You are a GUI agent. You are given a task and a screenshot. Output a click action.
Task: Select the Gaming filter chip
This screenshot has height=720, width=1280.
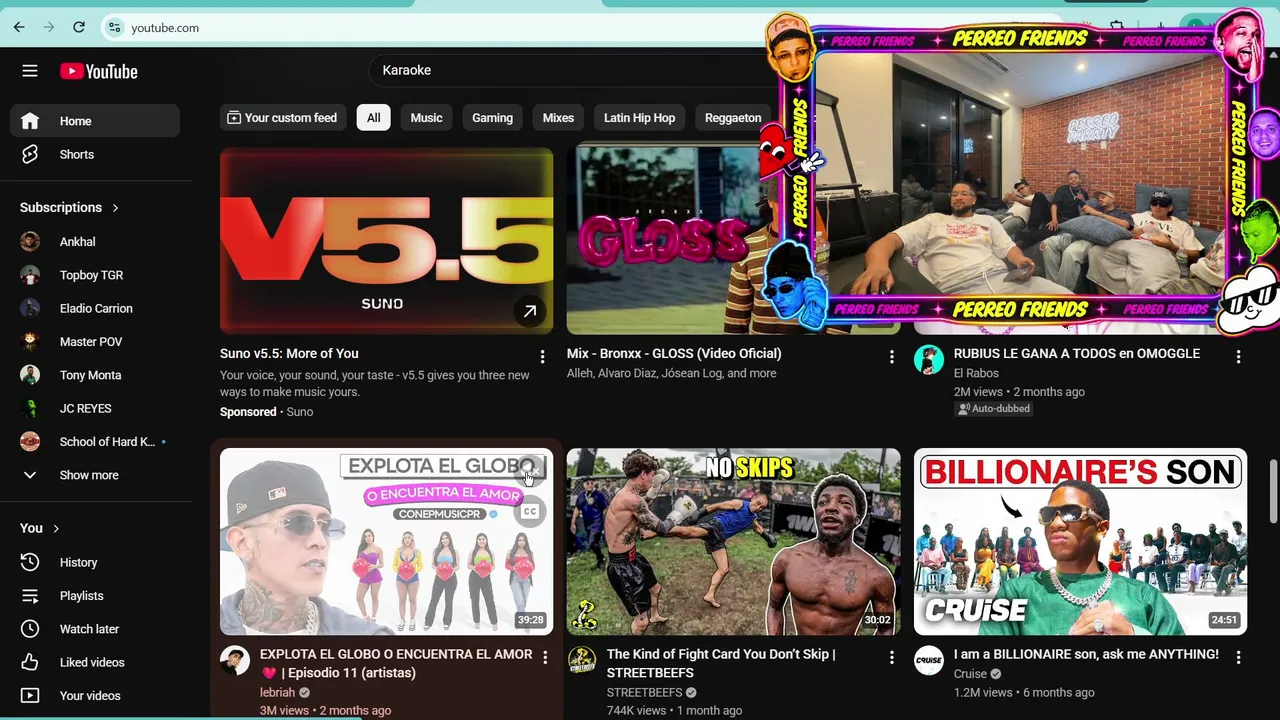click(x=492, y=118)
